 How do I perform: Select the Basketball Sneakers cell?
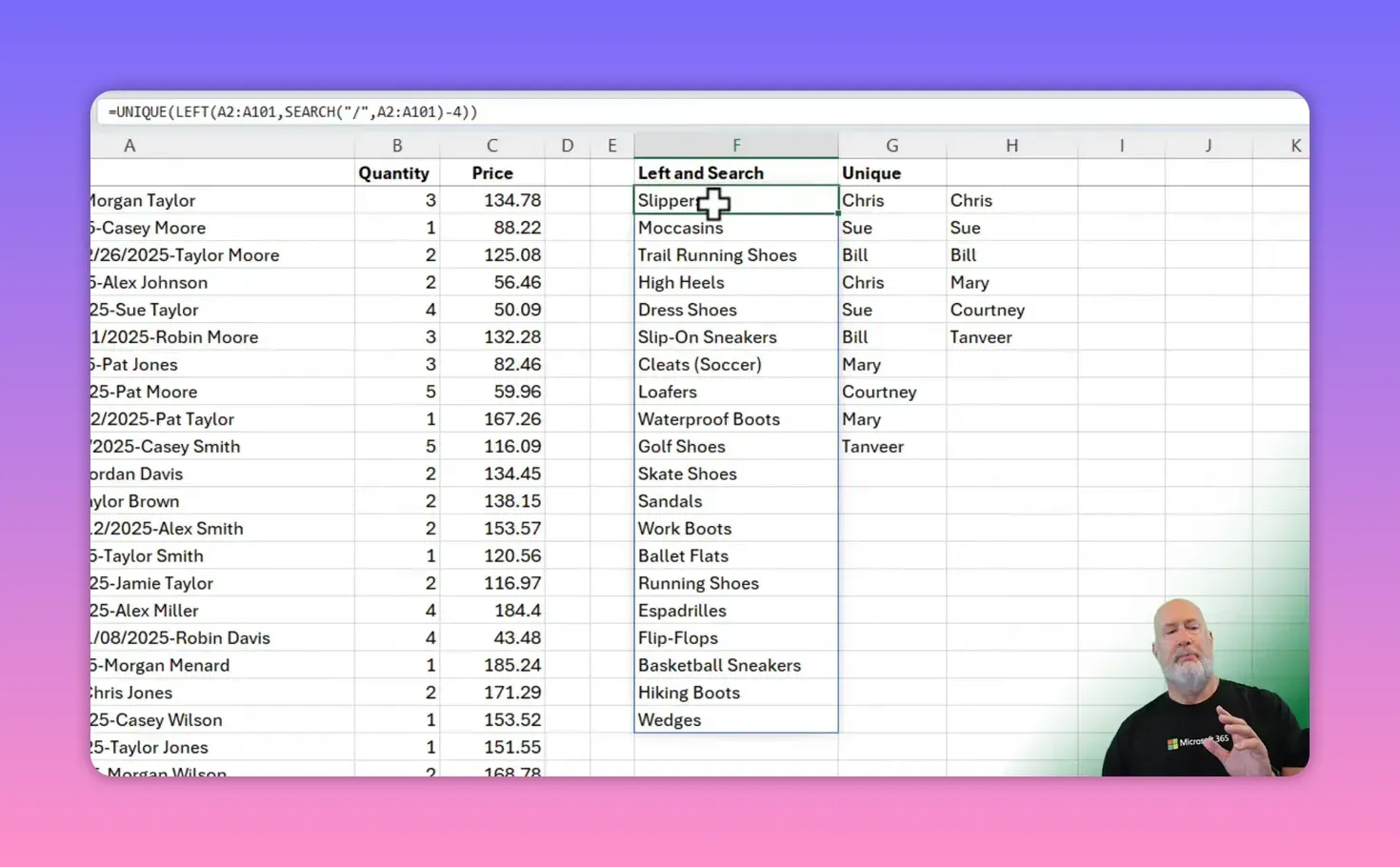tap(719, 665)
